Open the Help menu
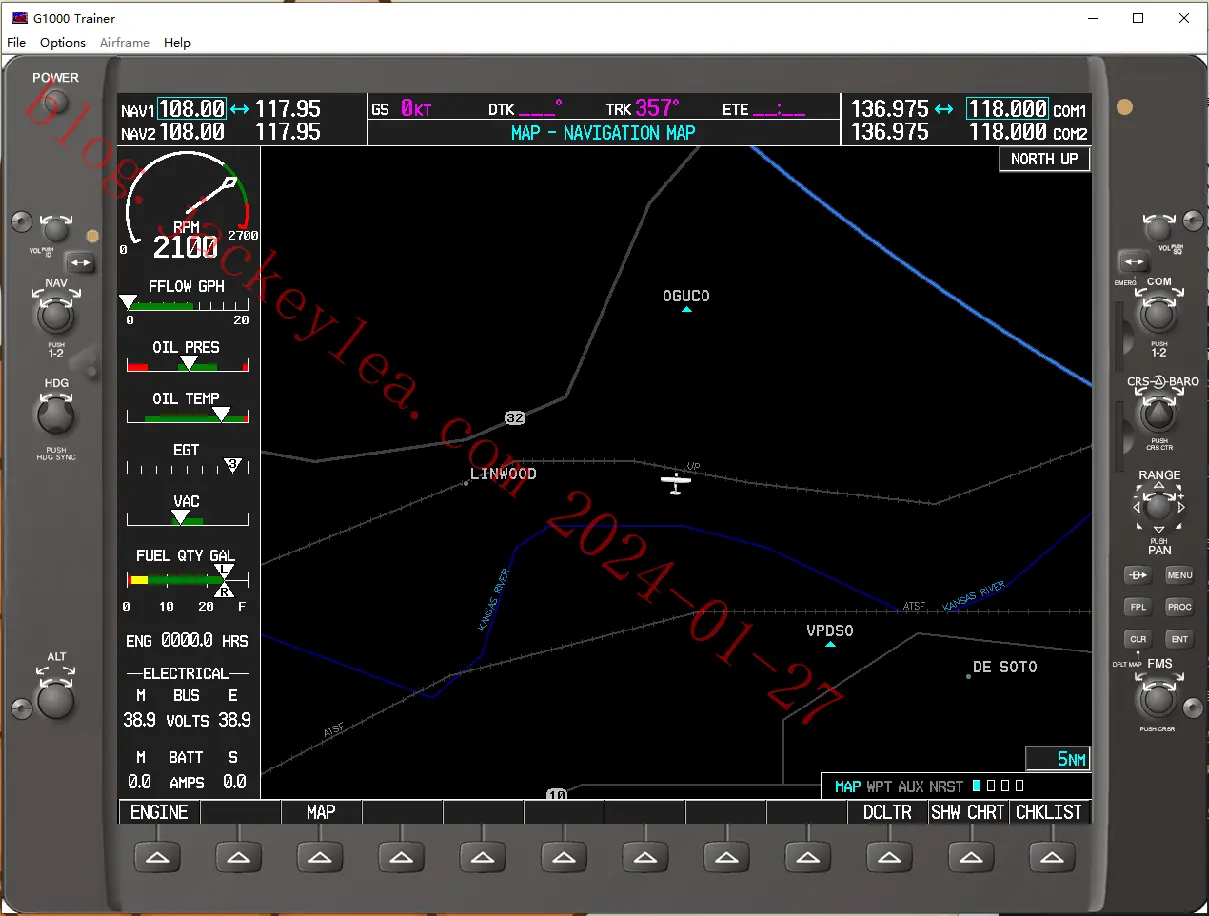 pos(177,43)
